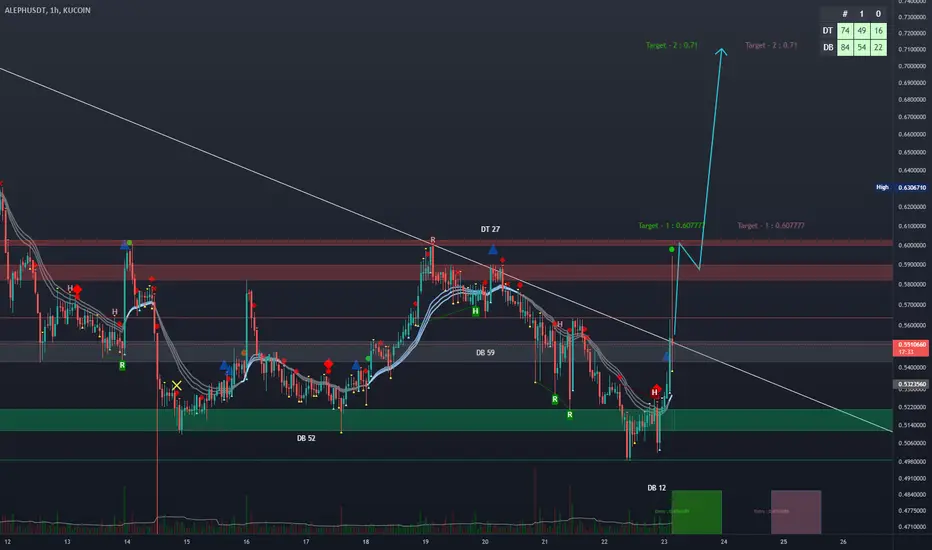This screenshot has height=550, width=932.
Task: Click date 21 on the time axis
Action: point(544,542)
